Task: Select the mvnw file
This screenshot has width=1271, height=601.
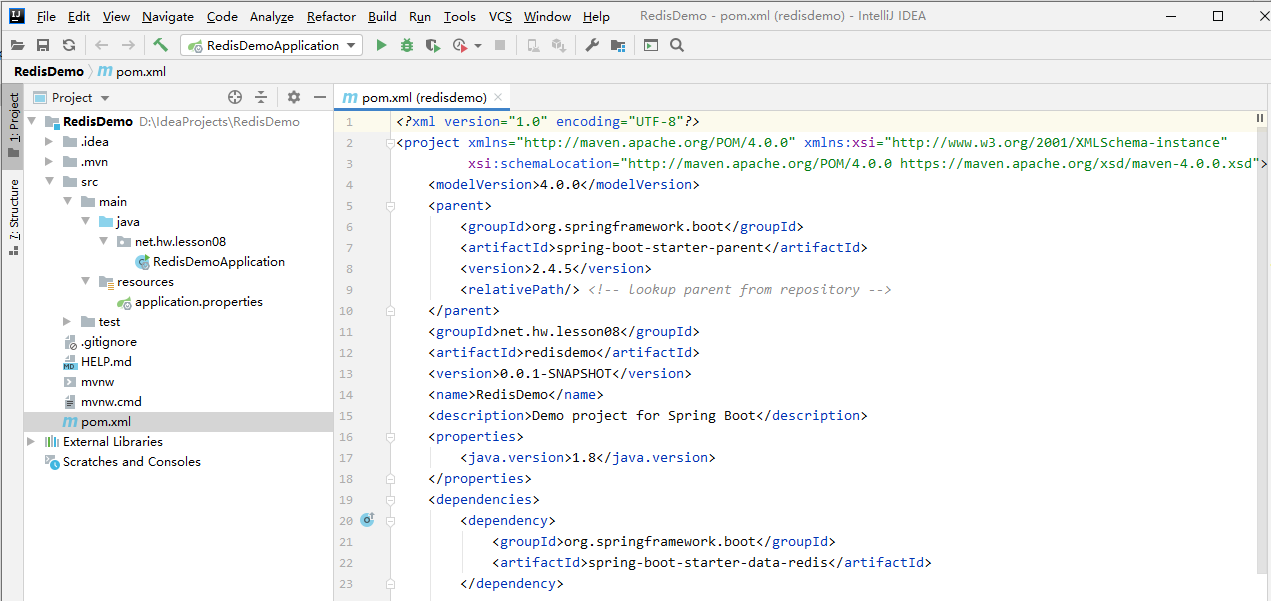Action: (97, 381)
